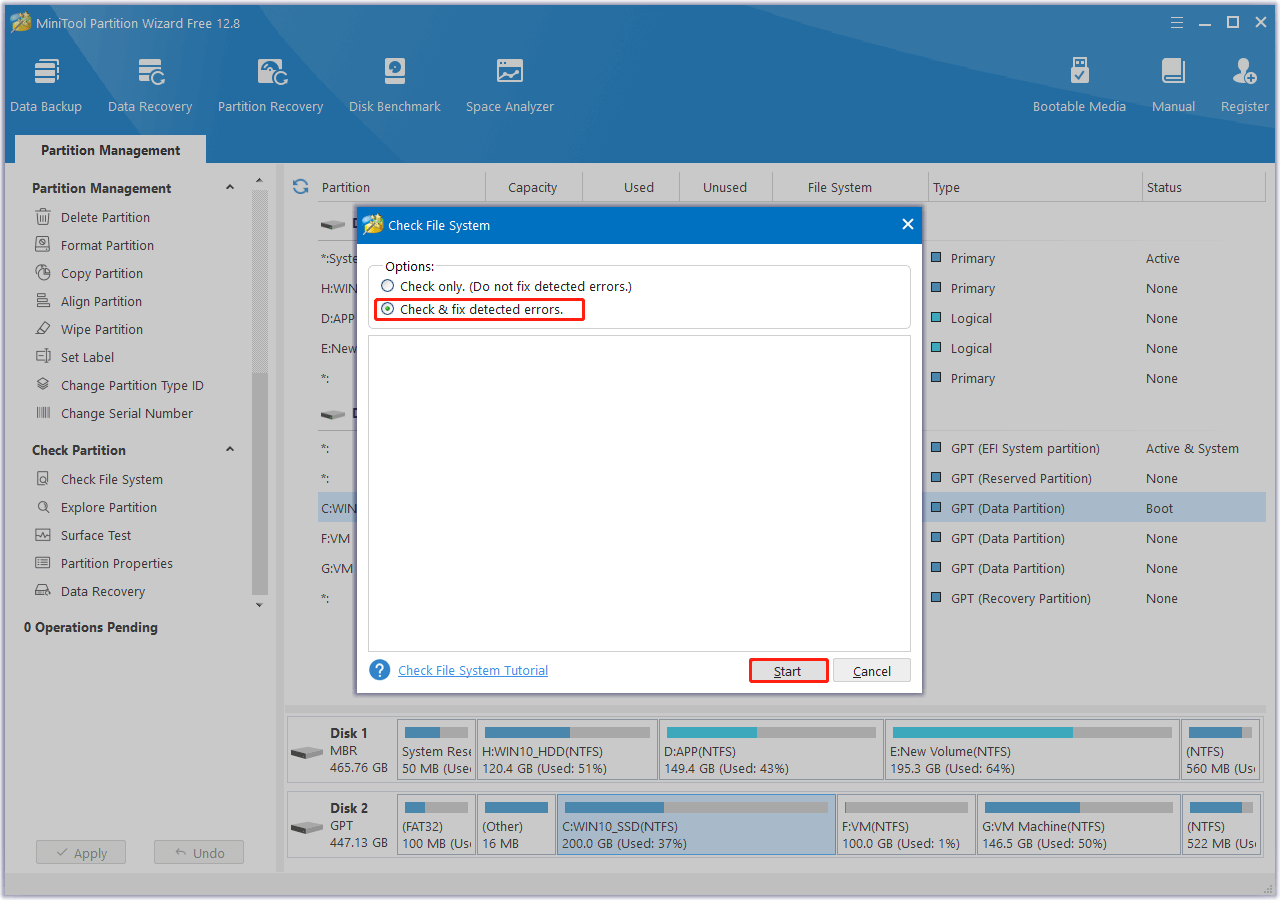
Task: Launch Data Recovery from top toolbar
Action: pyautogui.click(x=150, y=86)
